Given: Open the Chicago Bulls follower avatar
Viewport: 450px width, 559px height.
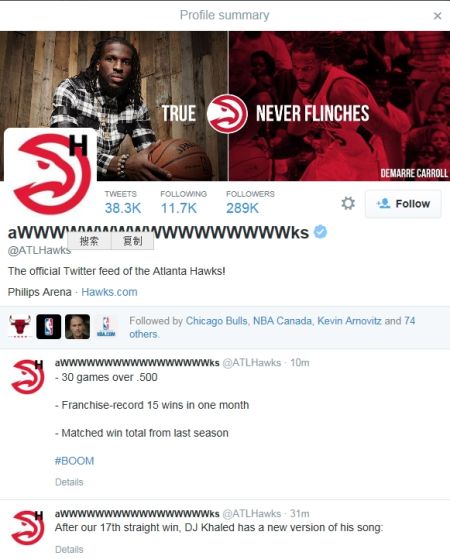Looking at the screenshot, I should click(20, 327).
